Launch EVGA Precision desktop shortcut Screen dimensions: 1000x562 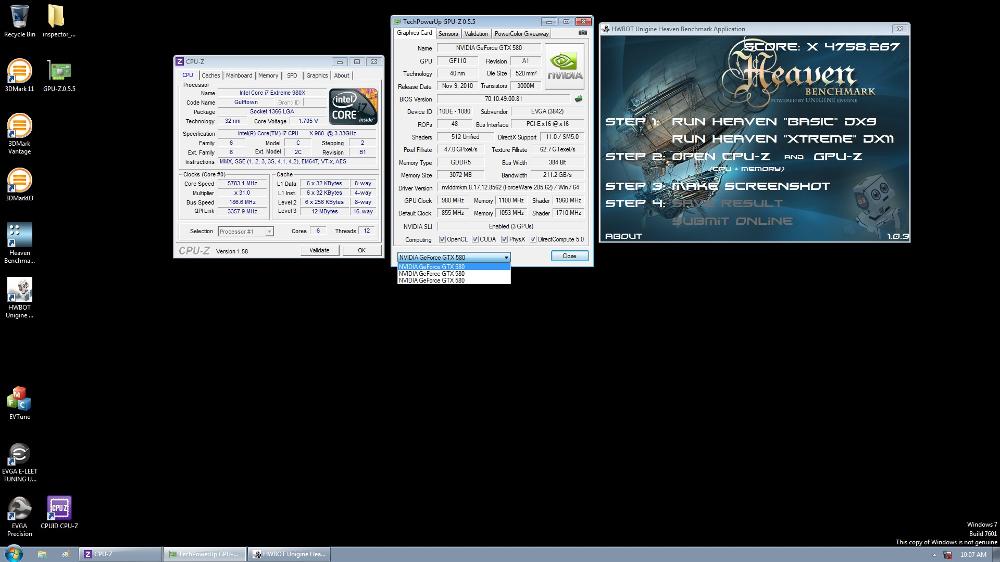pyautogui.click(x=19, y=517)
